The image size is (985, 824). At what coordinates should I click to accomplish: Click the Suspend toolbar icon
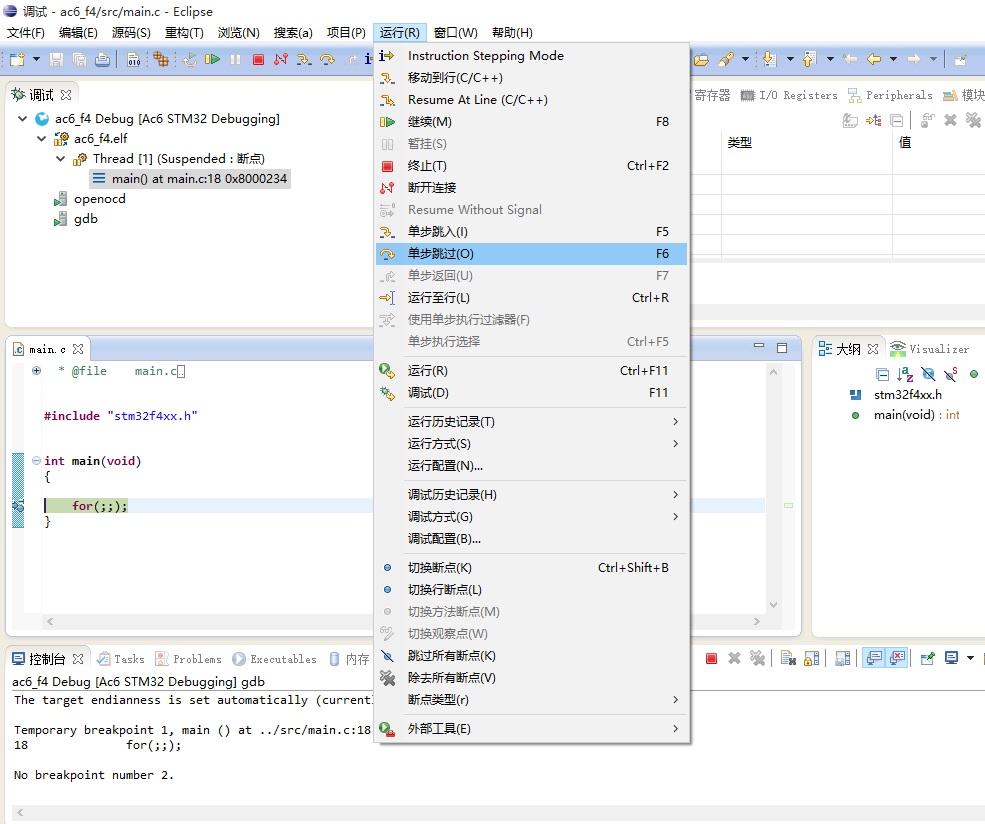pos(236,59)
